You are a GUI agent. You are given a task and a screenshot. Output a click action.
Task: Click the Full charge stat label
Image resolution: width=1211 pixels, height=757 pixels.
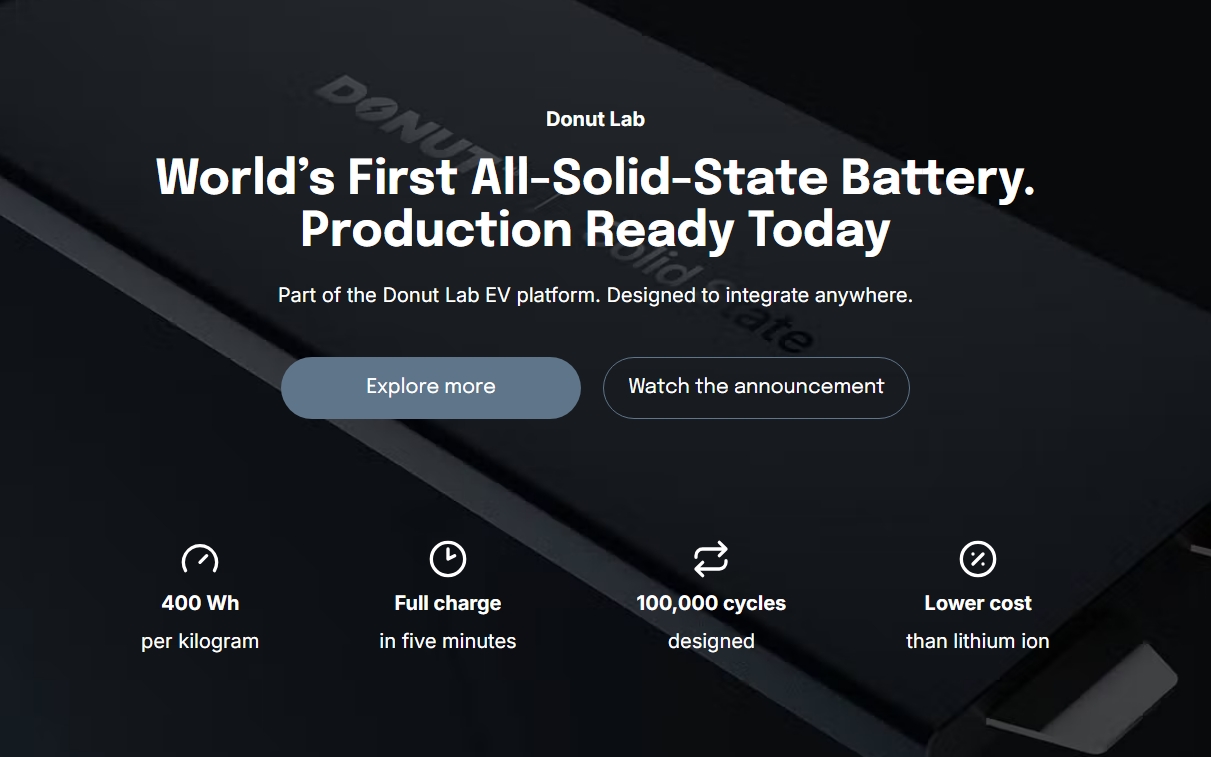tap(448, 603)
